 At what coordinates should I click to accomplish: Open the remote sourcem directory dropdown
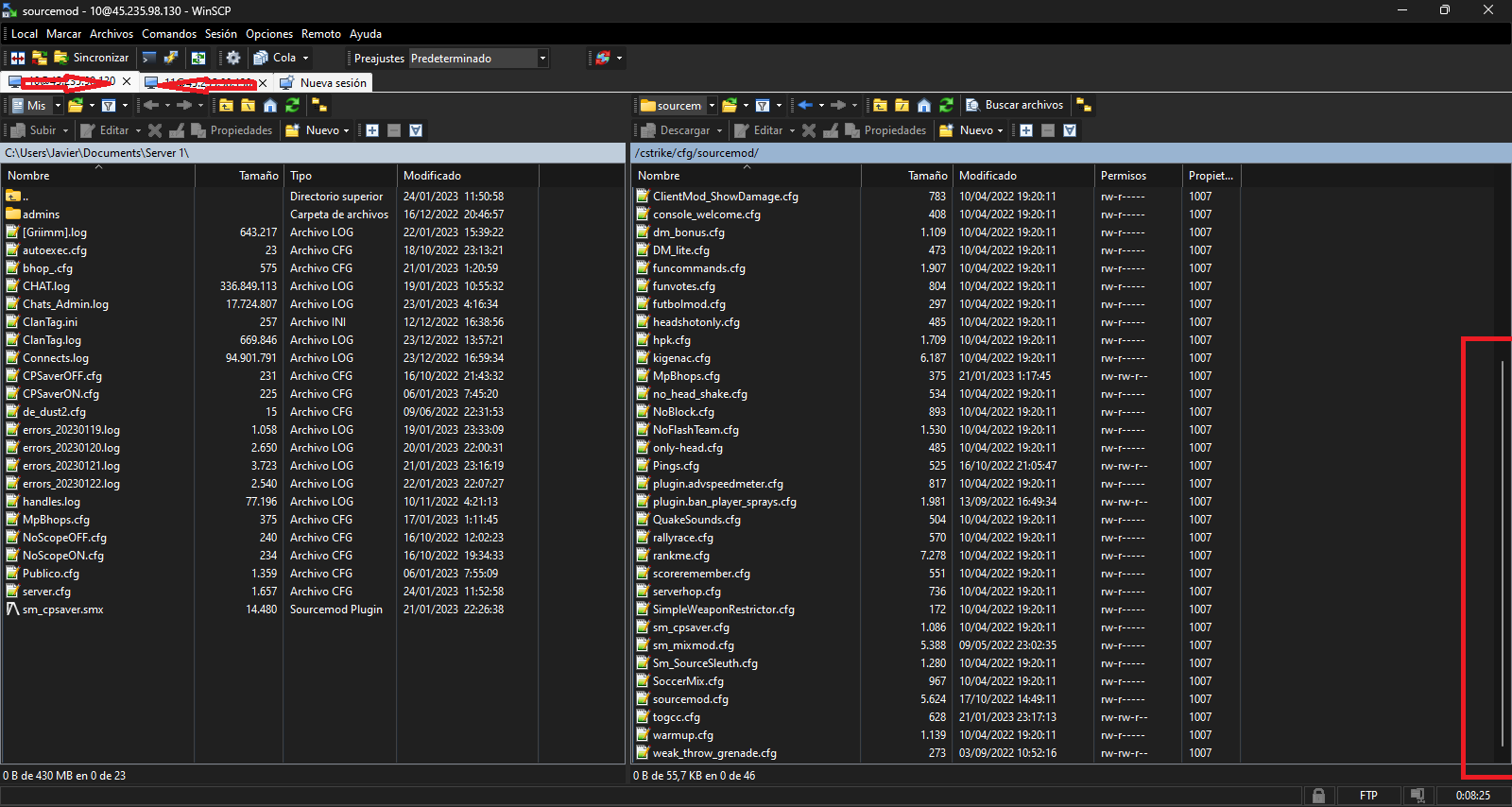pos(712,105)
